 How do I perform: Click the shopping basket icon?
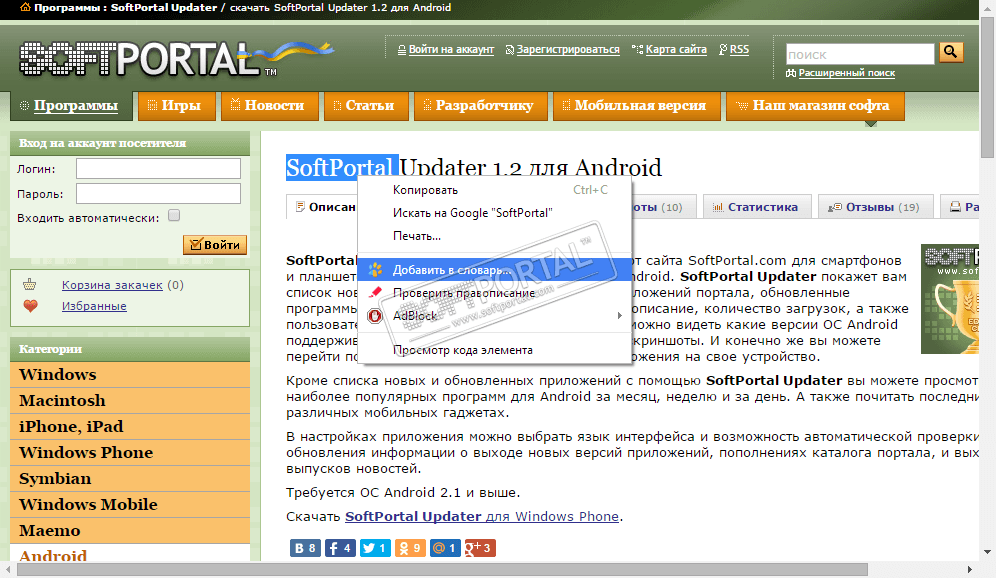30,285
